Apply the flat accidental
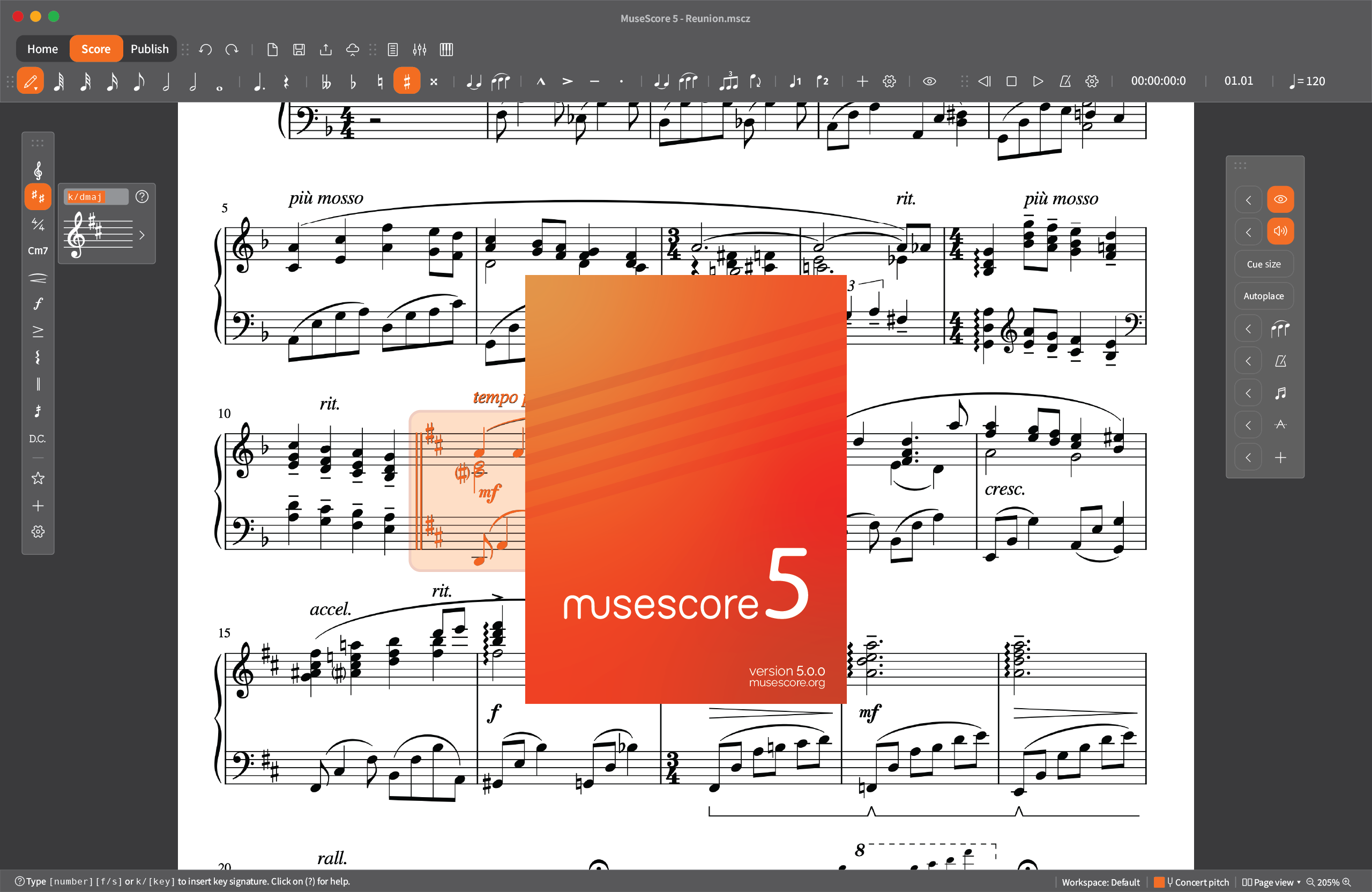 [353, 81]
